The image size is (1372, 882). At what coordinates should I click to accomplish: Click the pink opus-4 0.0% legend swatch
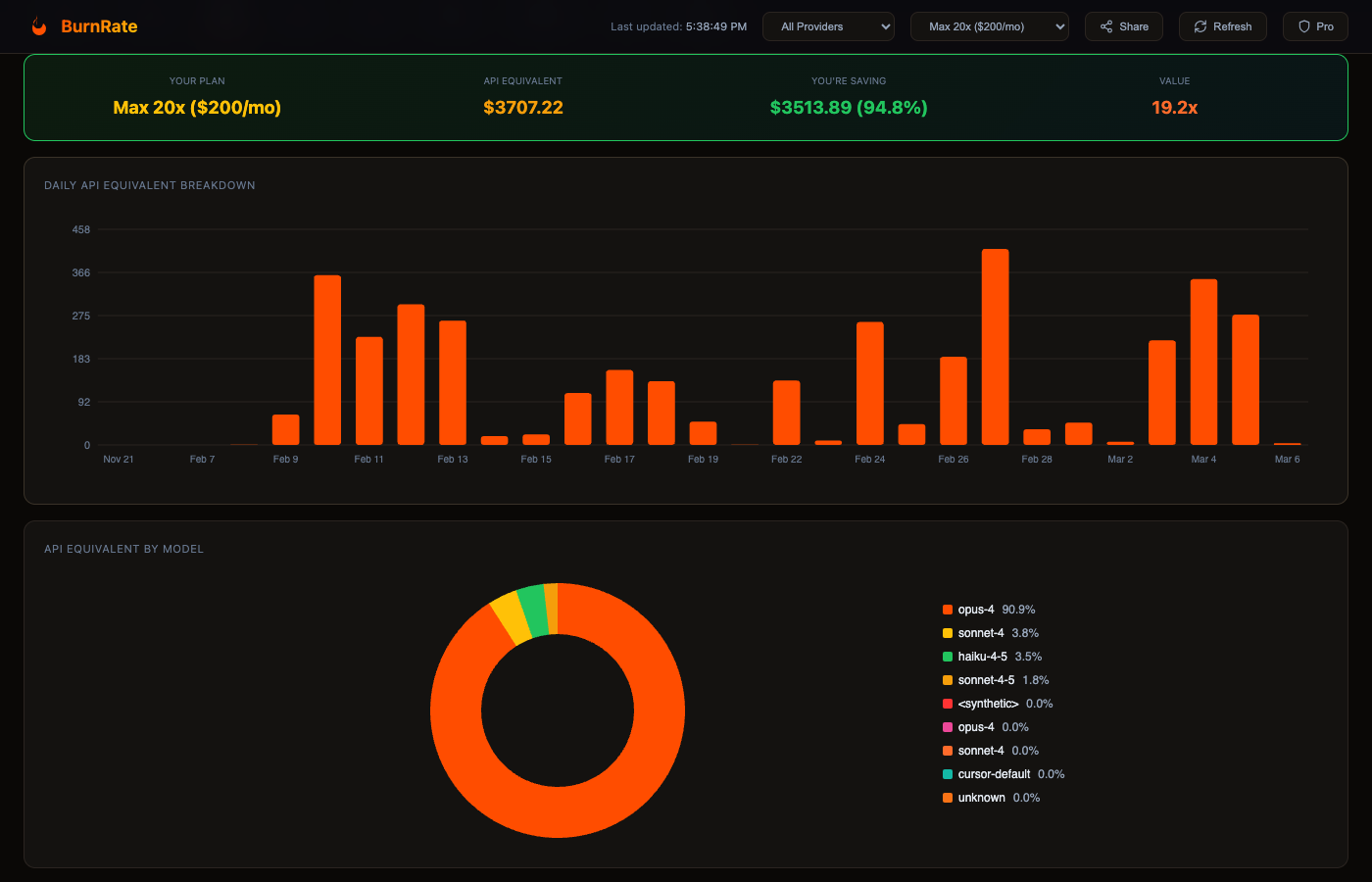click(948, 727)
